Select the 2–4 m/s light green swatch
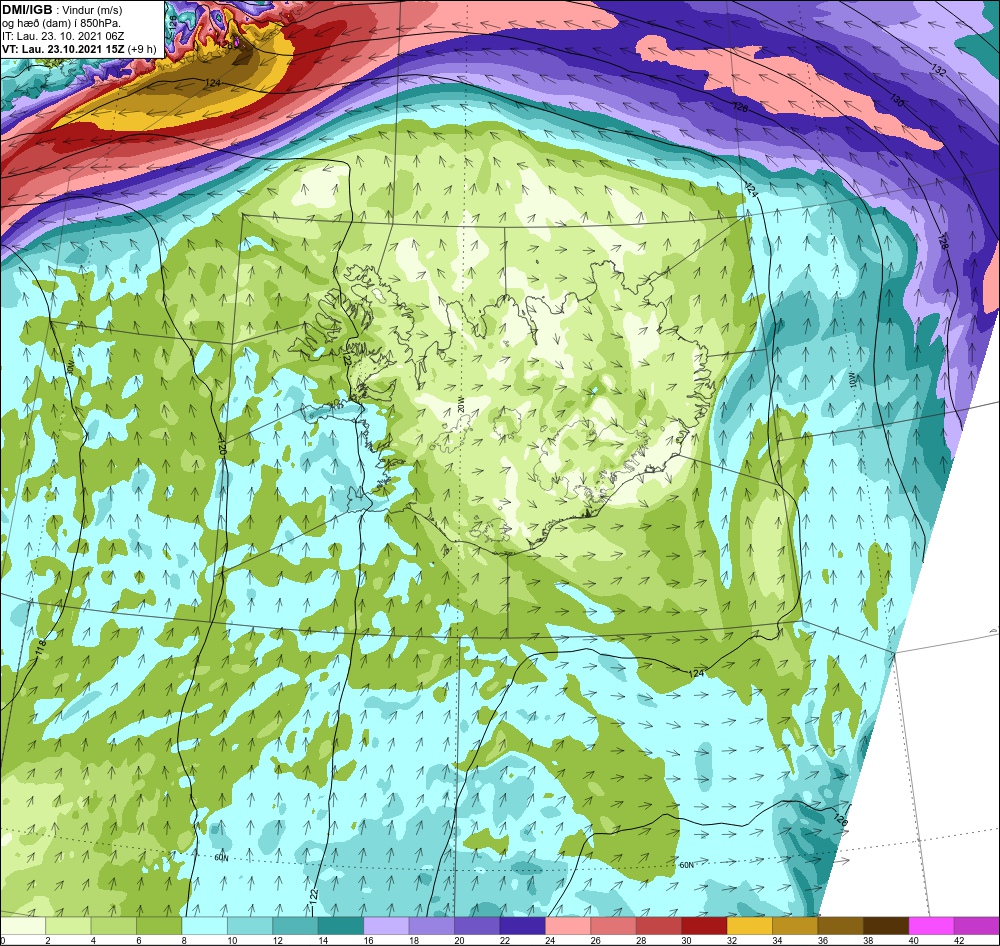 click(x=68, y=925)
